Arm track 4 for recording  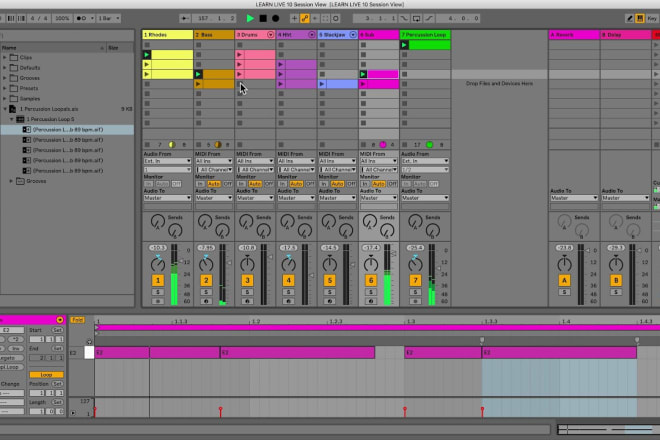[x=288, y=301]
